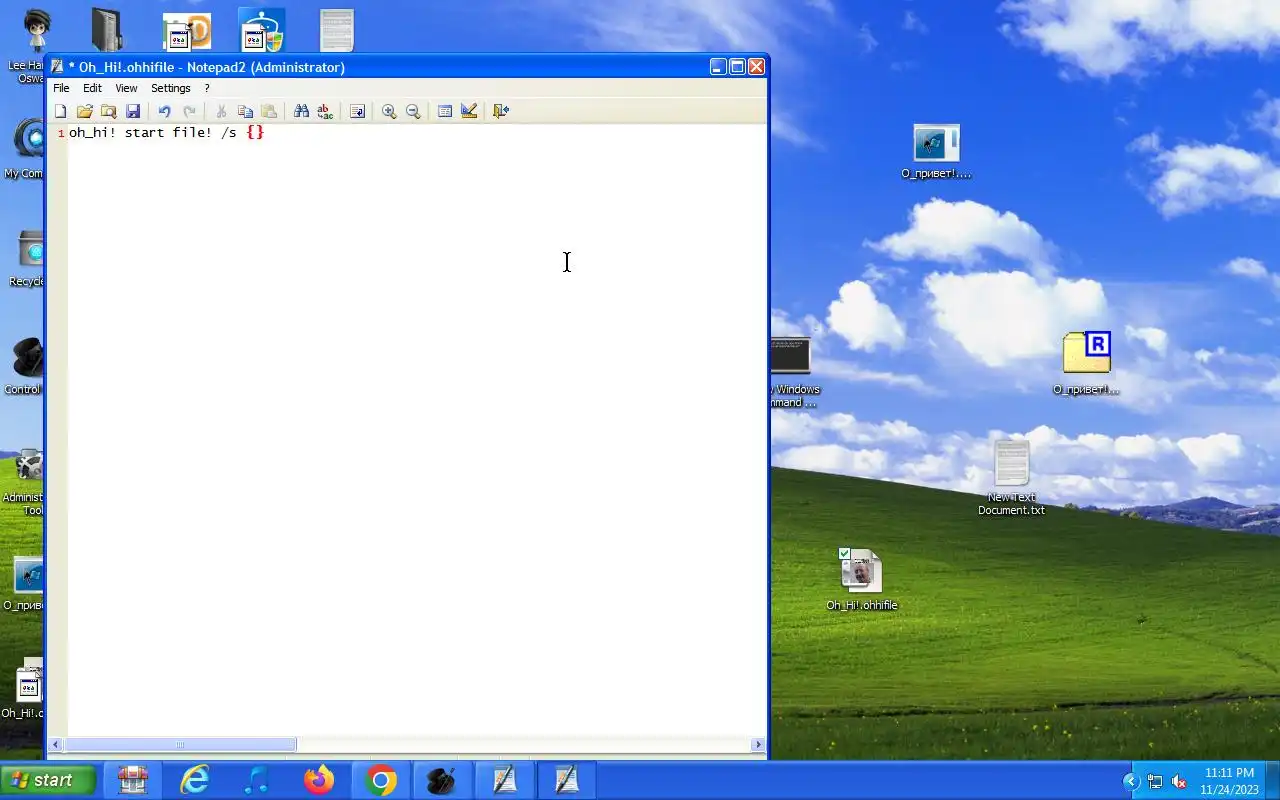Open the Edit menu
Screen dimensions: 1280x800
(x=92, y=88)
